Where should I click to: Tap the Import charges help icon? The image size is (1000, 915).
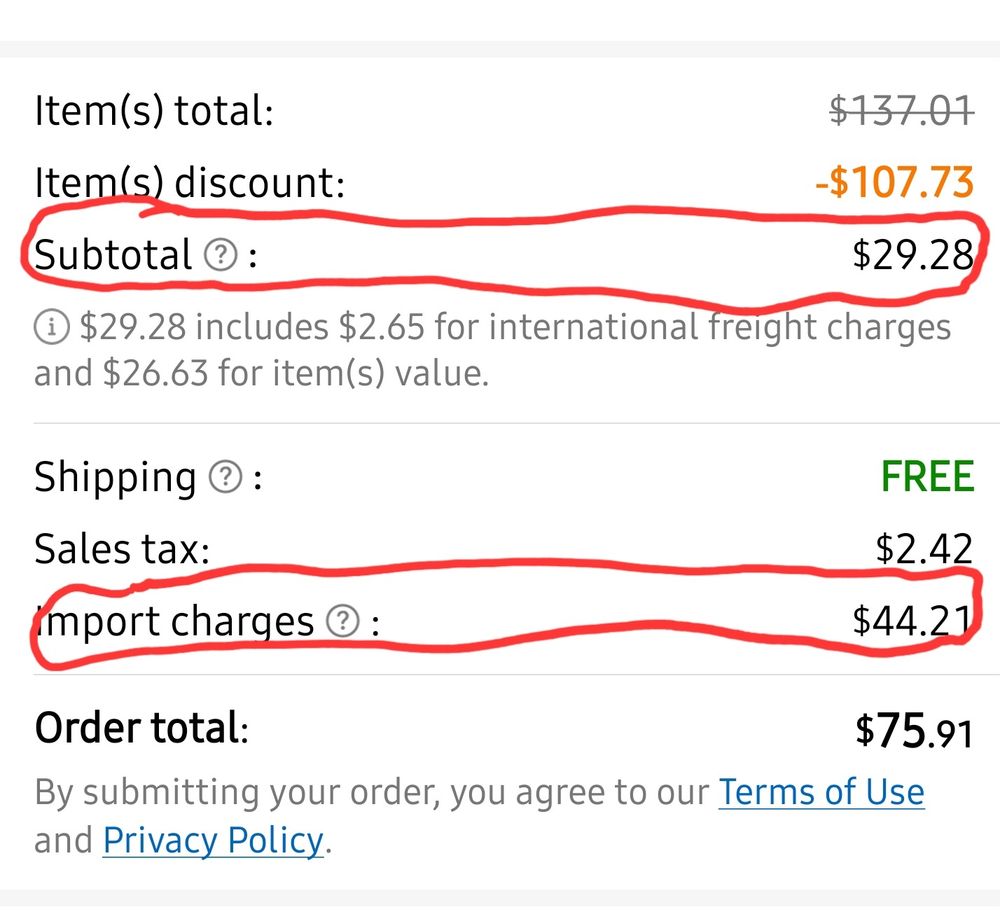coord(342,622)
